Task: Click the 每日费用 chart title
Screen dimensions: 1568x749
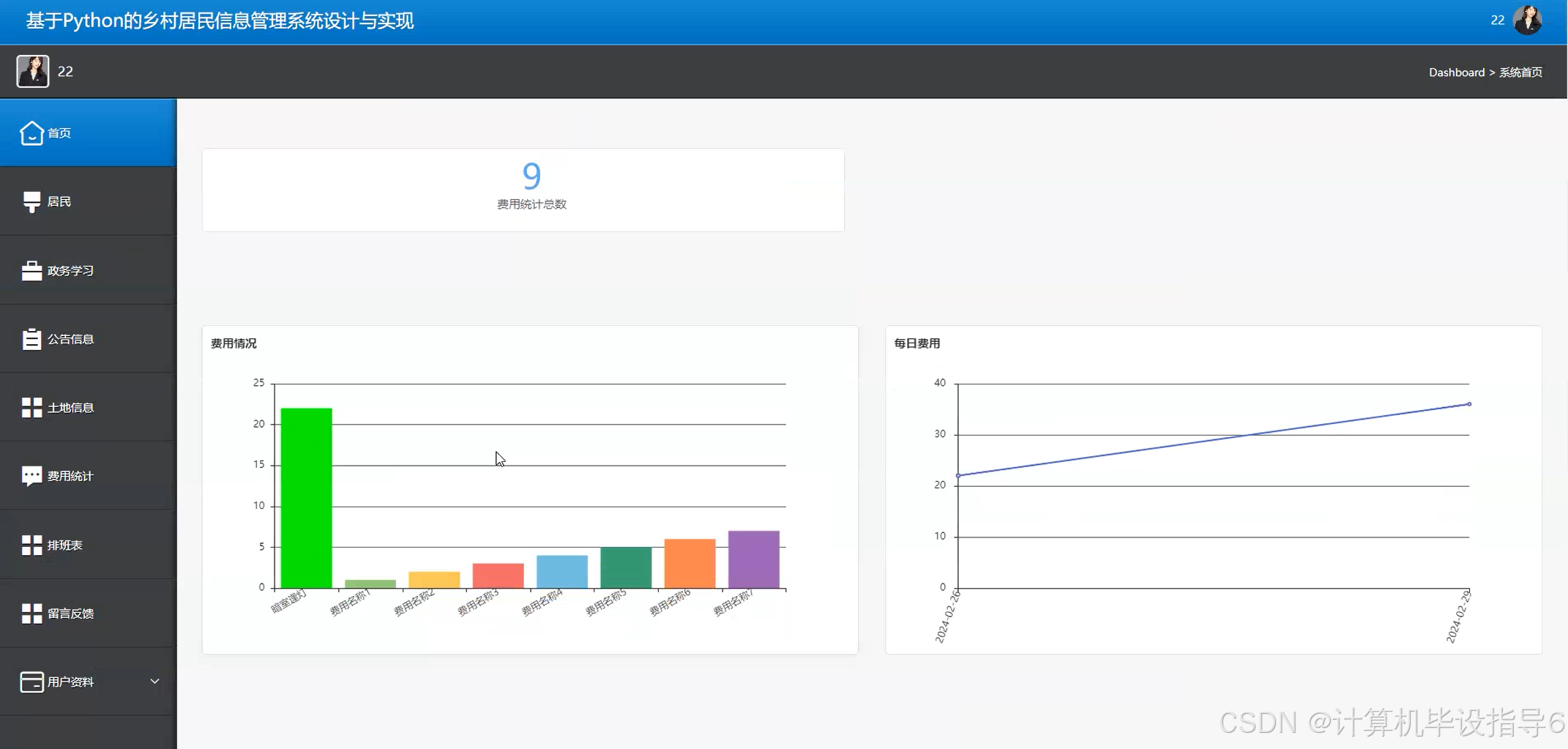Action: pos(916,343)
